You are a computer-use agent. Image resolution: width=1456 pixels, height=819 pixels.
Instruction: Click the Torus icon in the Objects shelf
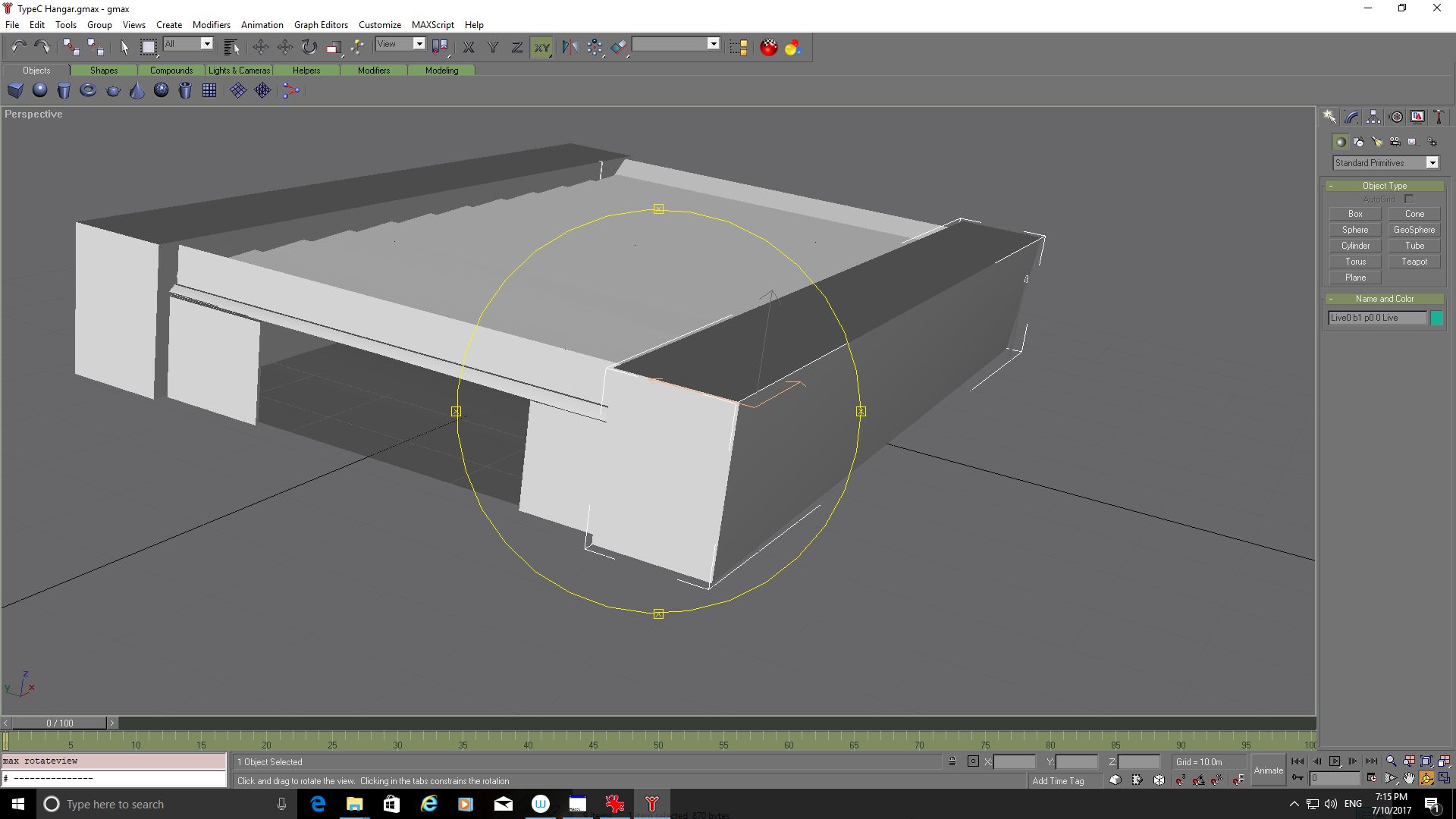88,90
